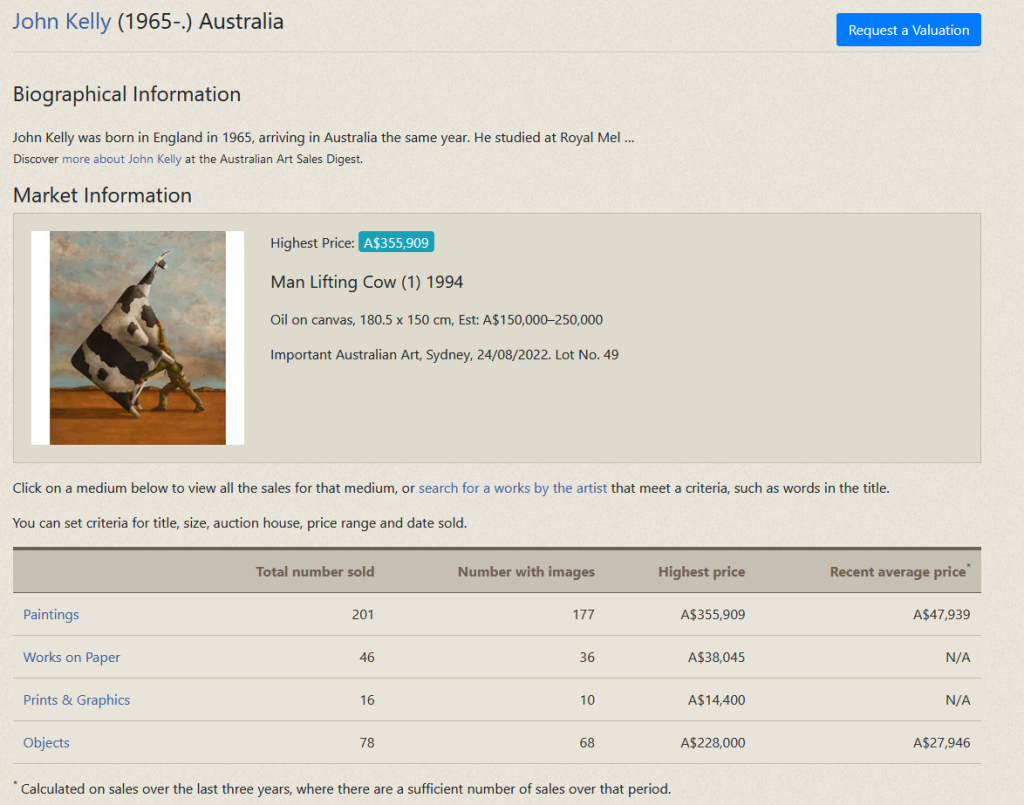Click the 'Highest price' column header
Image resolution: width=1024 pixels, height=805 pixels.
701,572
